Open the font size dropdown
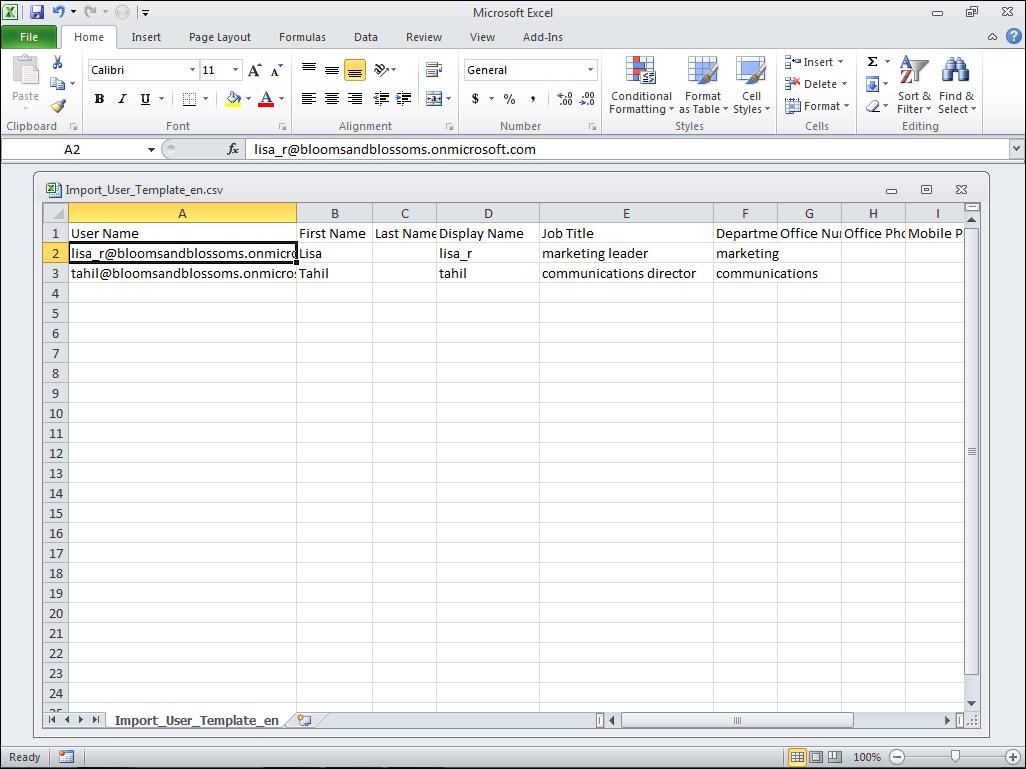Image resolution: width=1026 pixels, height=769 pixels. 236,70
